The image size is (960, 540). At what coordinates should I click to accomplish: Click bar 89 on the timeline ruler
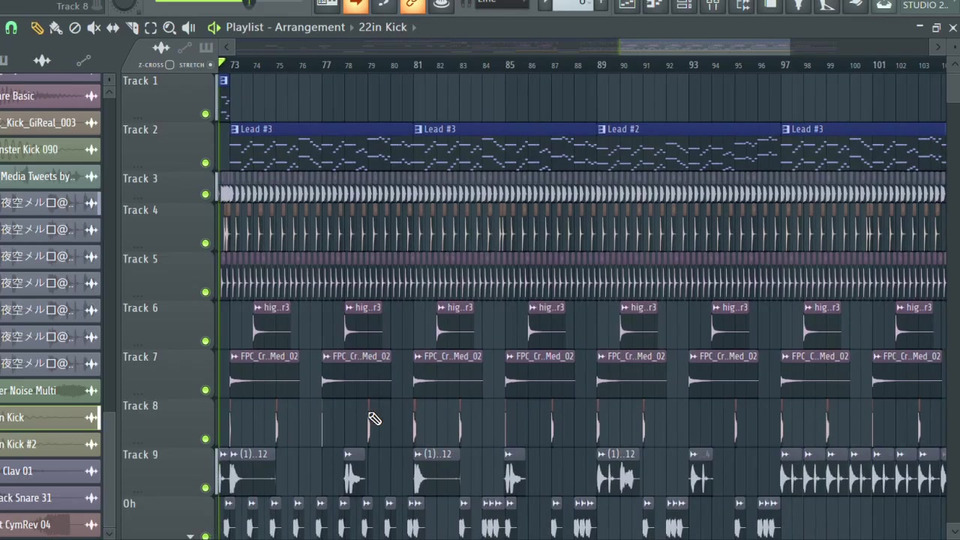(x=602, y=65)
